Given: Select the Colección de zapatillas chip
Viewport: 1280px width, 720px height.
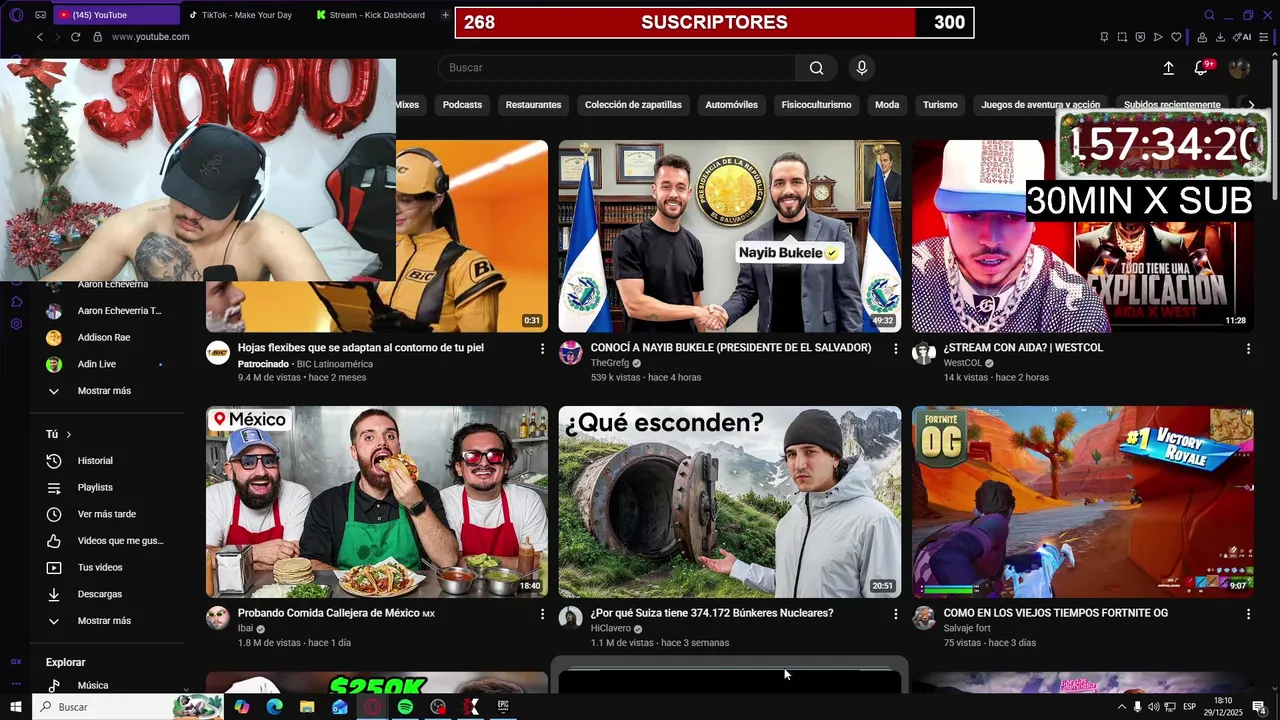Looking at the screenshot, I should 633,105.
